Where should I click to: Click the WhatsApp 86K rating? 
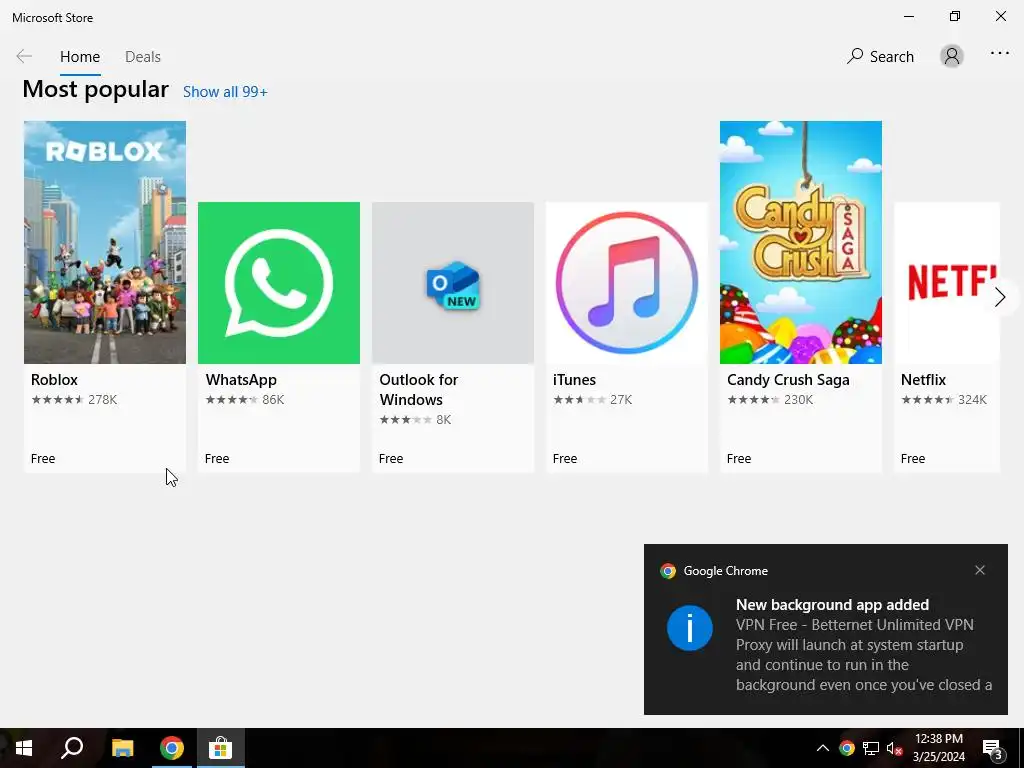pos(244,400)
